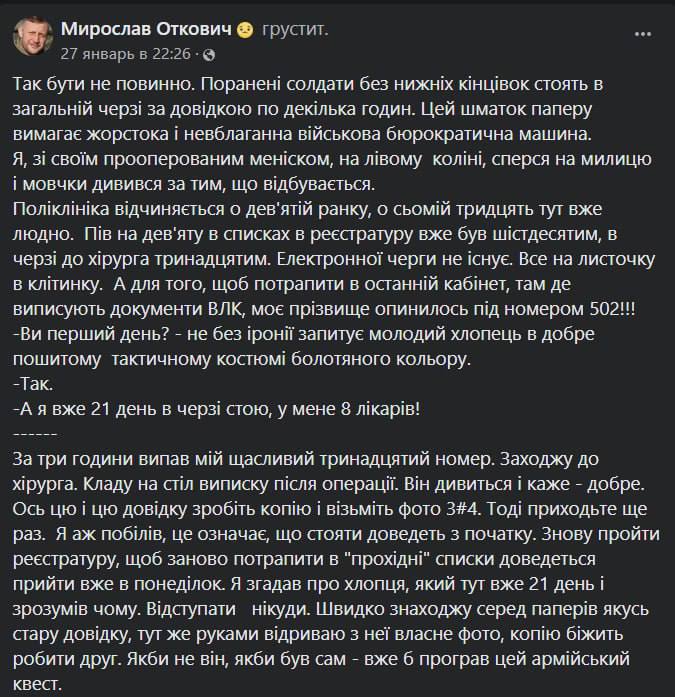Viewport: 675px width, 697px height.
Task: Click the opening line Так бути не повинно
Action: pyautogui.click(x=102, y=83)
